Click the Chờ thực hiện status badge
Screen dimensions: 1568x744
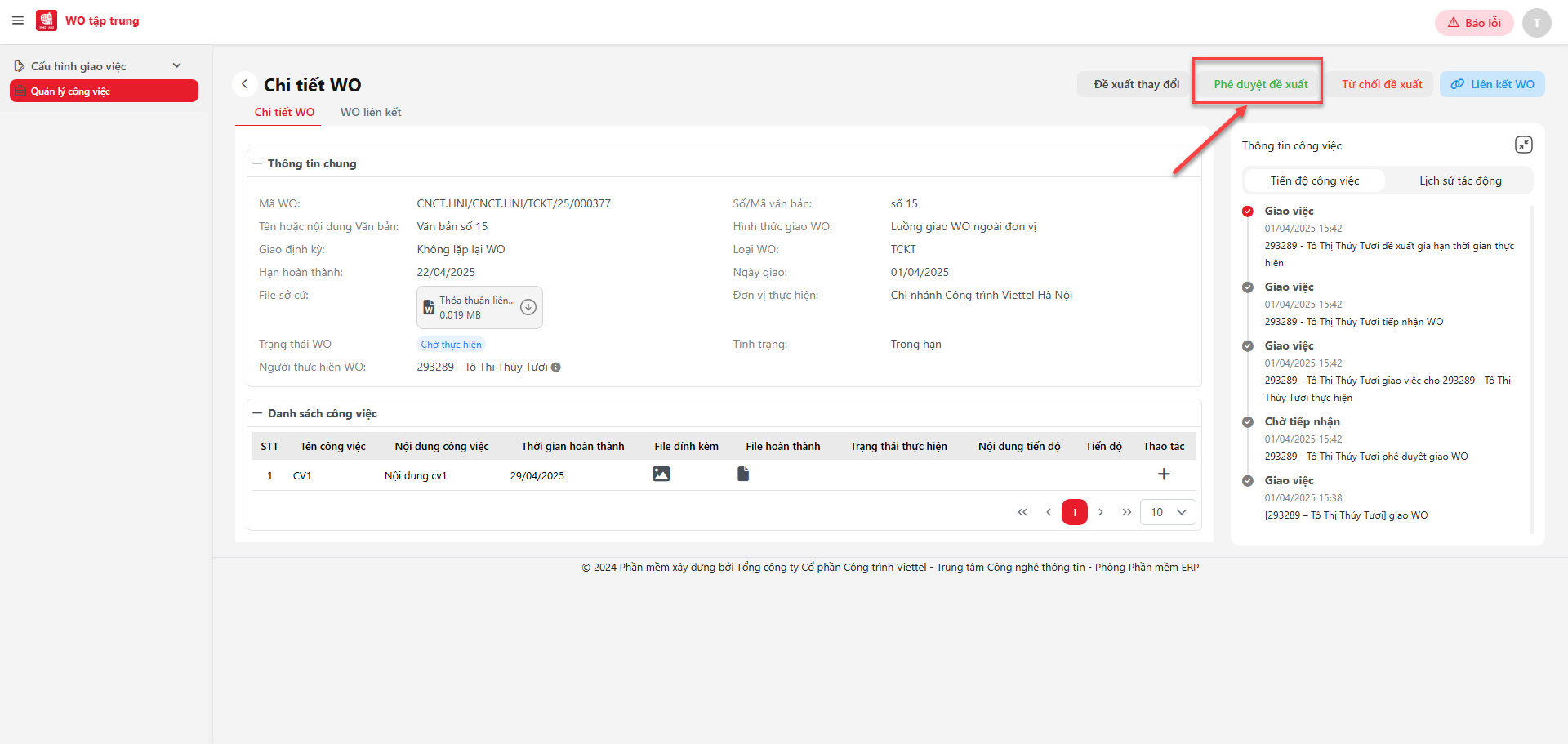point(451,345)
